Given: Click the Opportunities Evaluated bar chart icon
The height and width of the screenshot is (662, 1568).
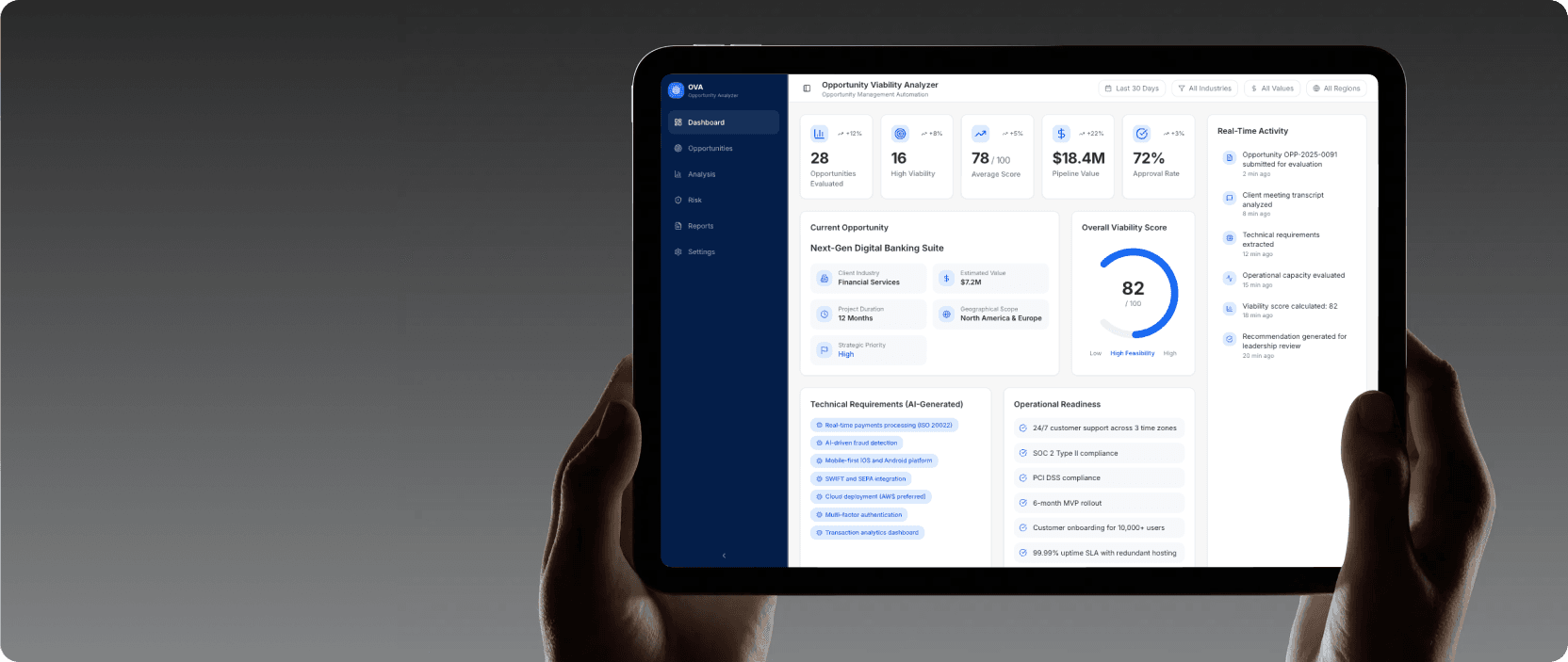Looking at the screenshot, I should (x=819, y=134).
